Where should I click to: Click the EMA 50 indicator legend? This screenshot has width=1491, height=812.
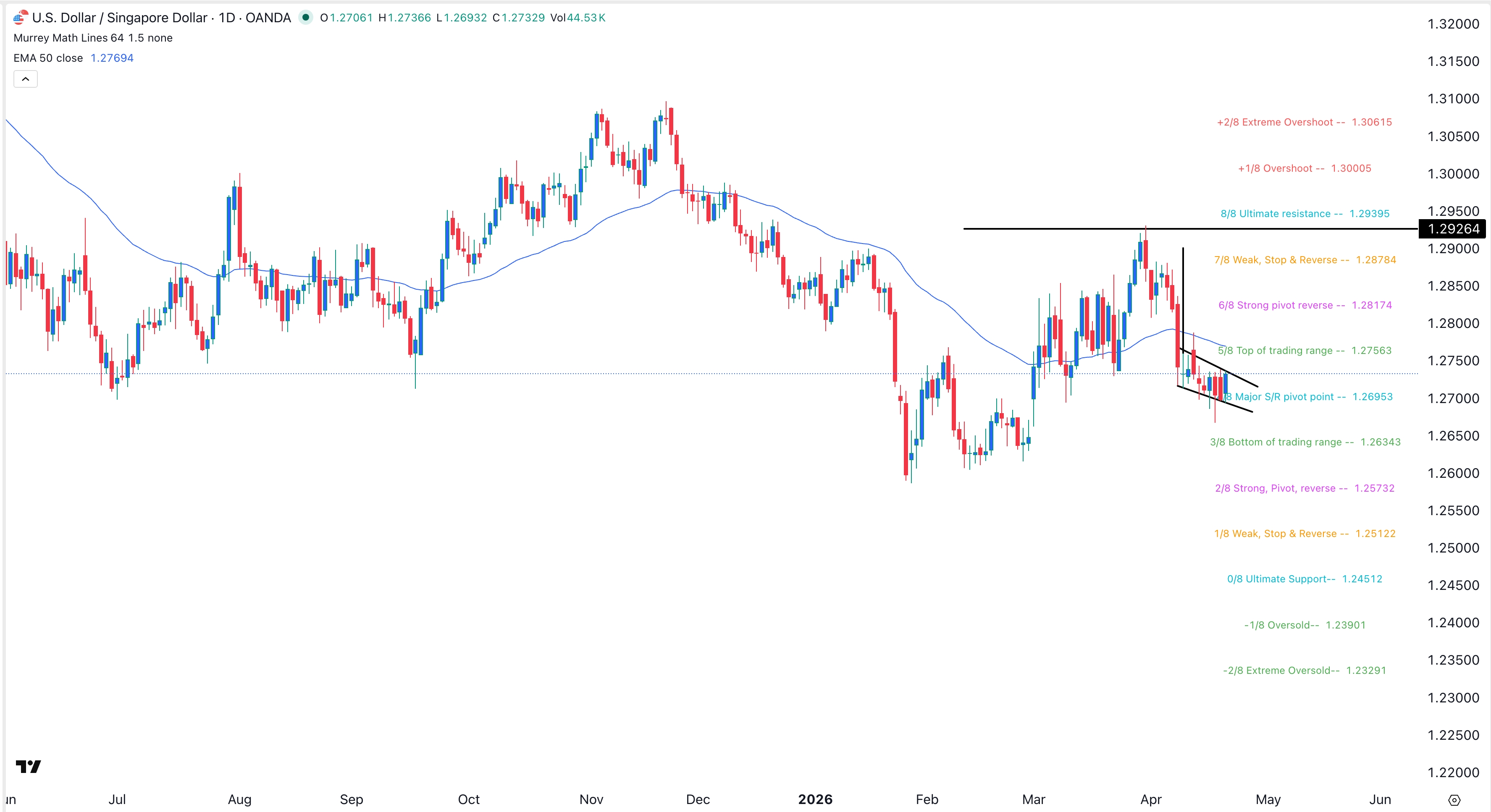coord(49,58)
